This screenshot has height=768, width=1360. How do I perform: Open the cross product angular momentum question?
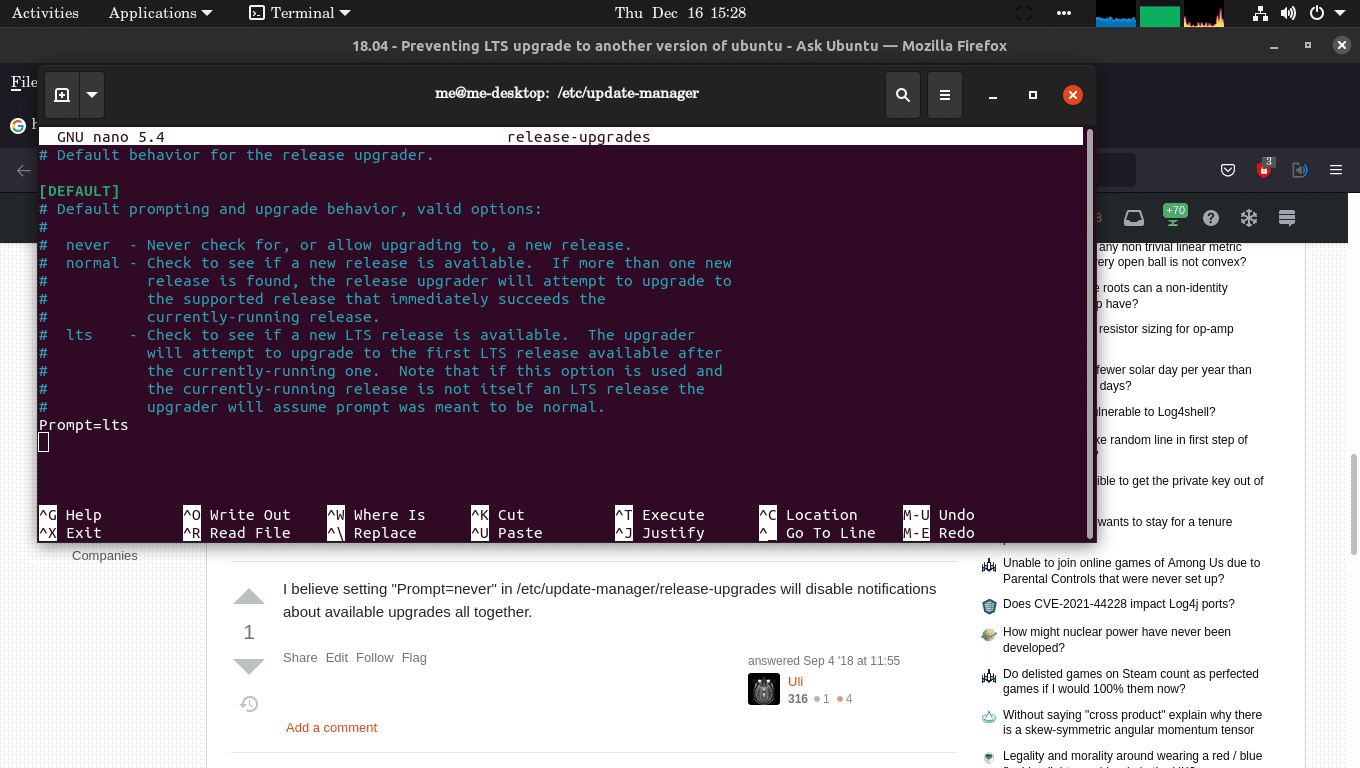click(x=1132, y=723)
